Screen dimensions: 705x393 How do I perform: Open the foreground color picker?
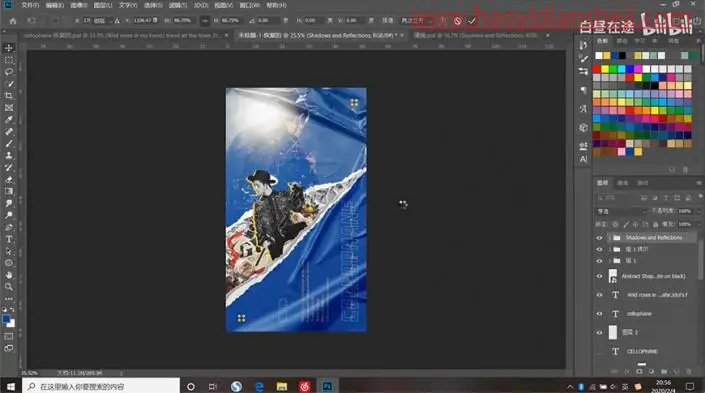click(x=6, y=319)
